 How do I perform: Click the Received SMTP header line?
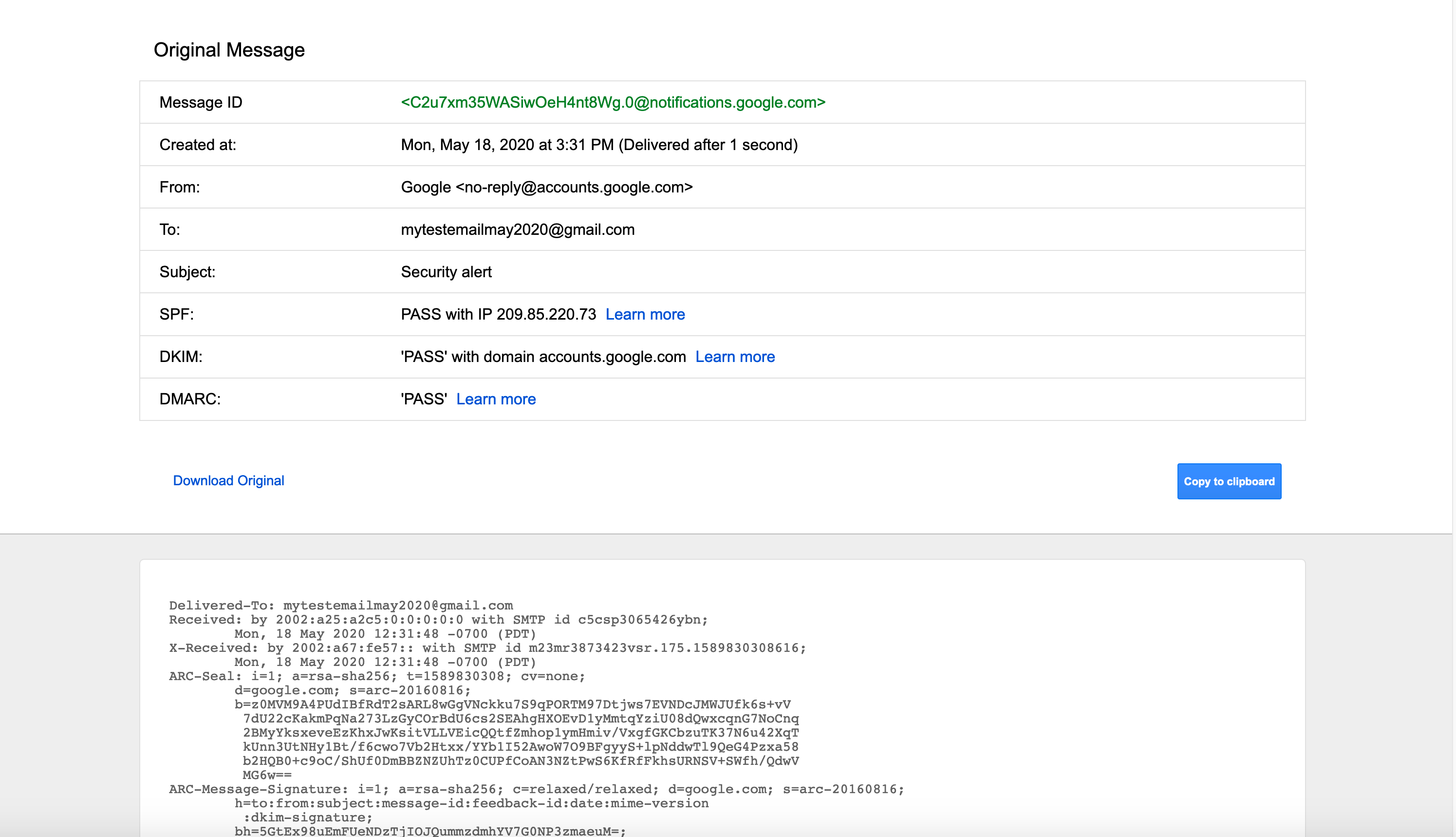(x=438, y=620)
